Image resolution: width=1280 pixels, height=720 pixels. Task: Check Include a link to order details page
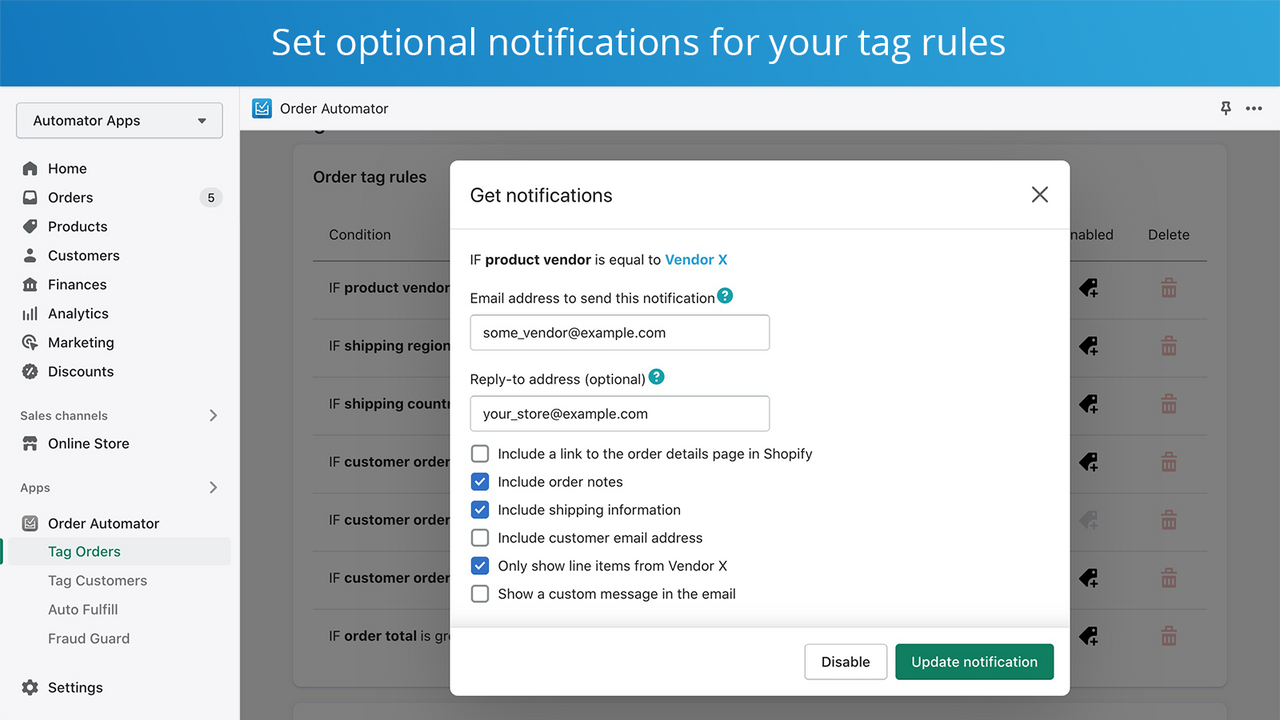pyautogui.click(x=480, y=453)
